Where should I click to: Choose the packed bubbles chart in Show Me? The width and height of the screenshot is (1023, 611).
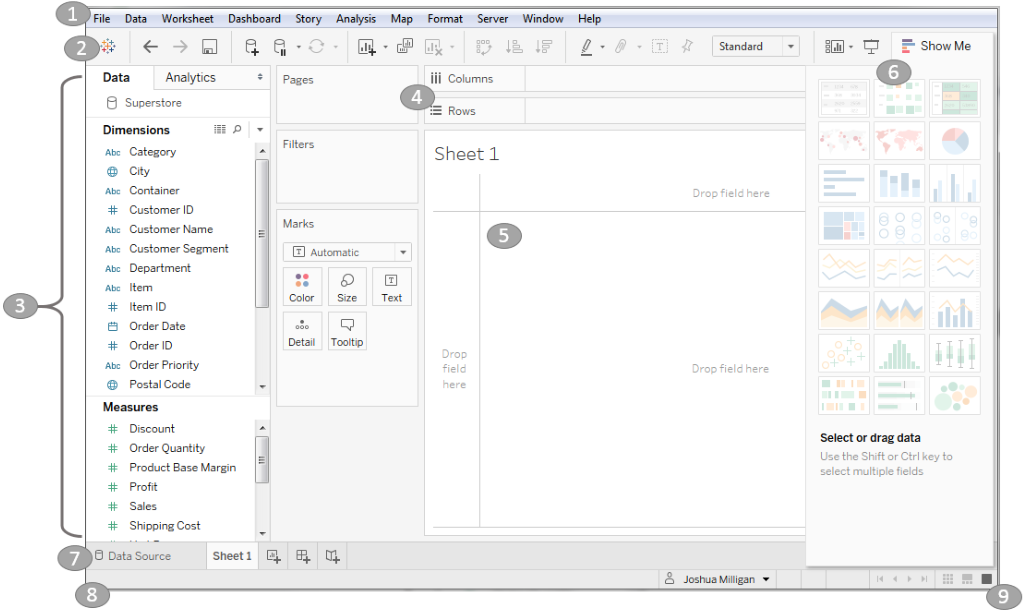pyautogui.click(x=955, y=395)
